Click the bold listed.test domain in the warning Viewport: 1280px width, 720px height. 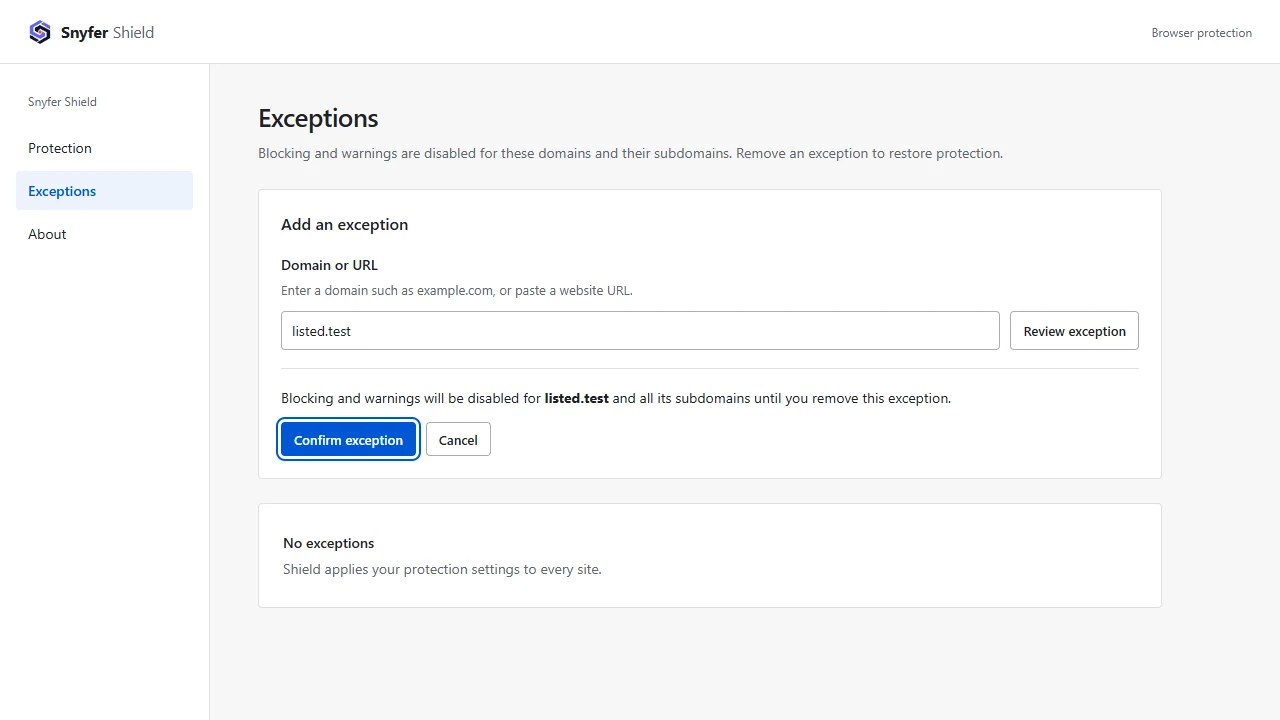coord(577,398)
